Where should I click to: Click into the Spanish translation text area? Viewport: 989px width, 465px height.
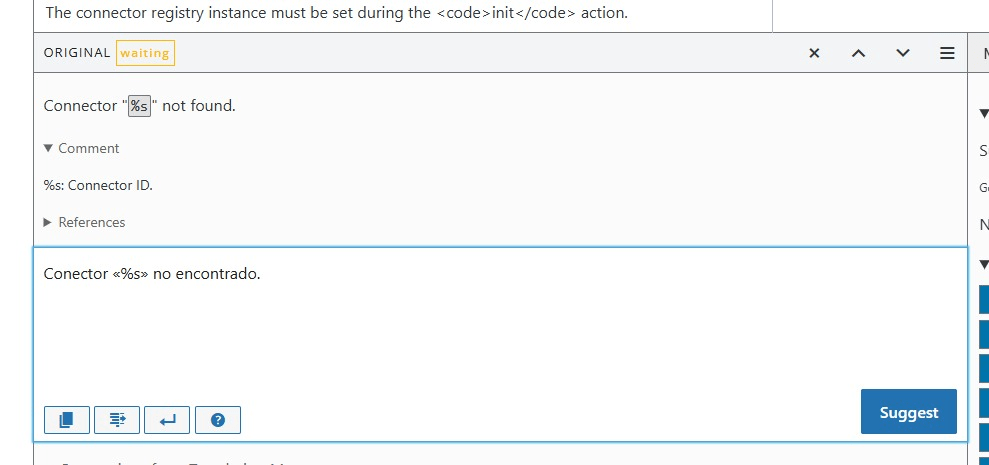450,320
